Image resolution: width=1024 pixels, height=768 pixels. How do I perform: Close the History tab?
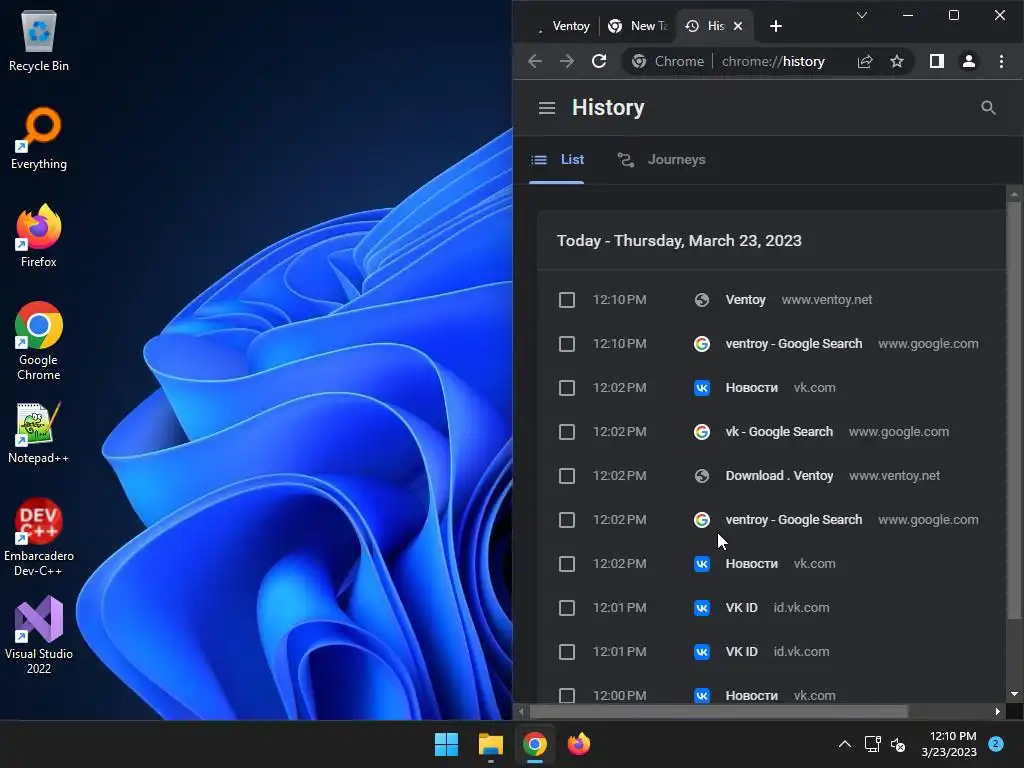[738, 26]
